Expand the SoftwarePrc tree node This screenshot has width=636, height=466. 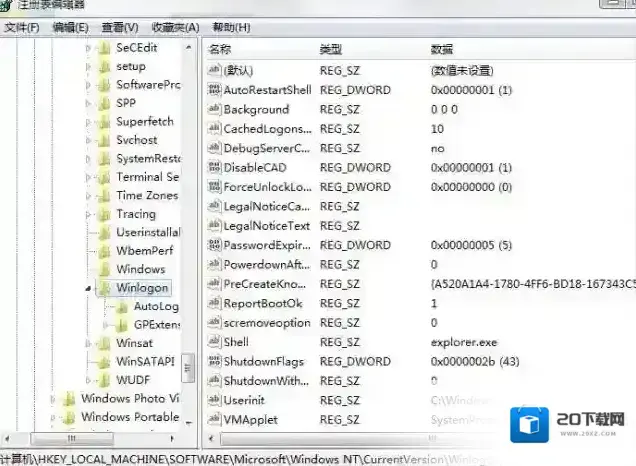point(88,85)
